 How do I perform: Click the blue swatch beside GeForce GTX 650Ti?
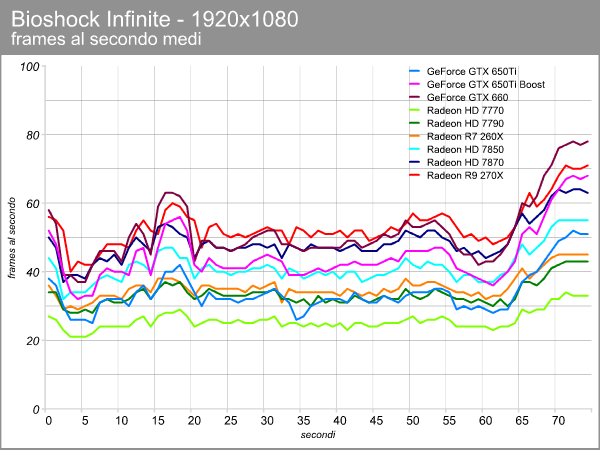pyautogui.click(x=414, y=72)
